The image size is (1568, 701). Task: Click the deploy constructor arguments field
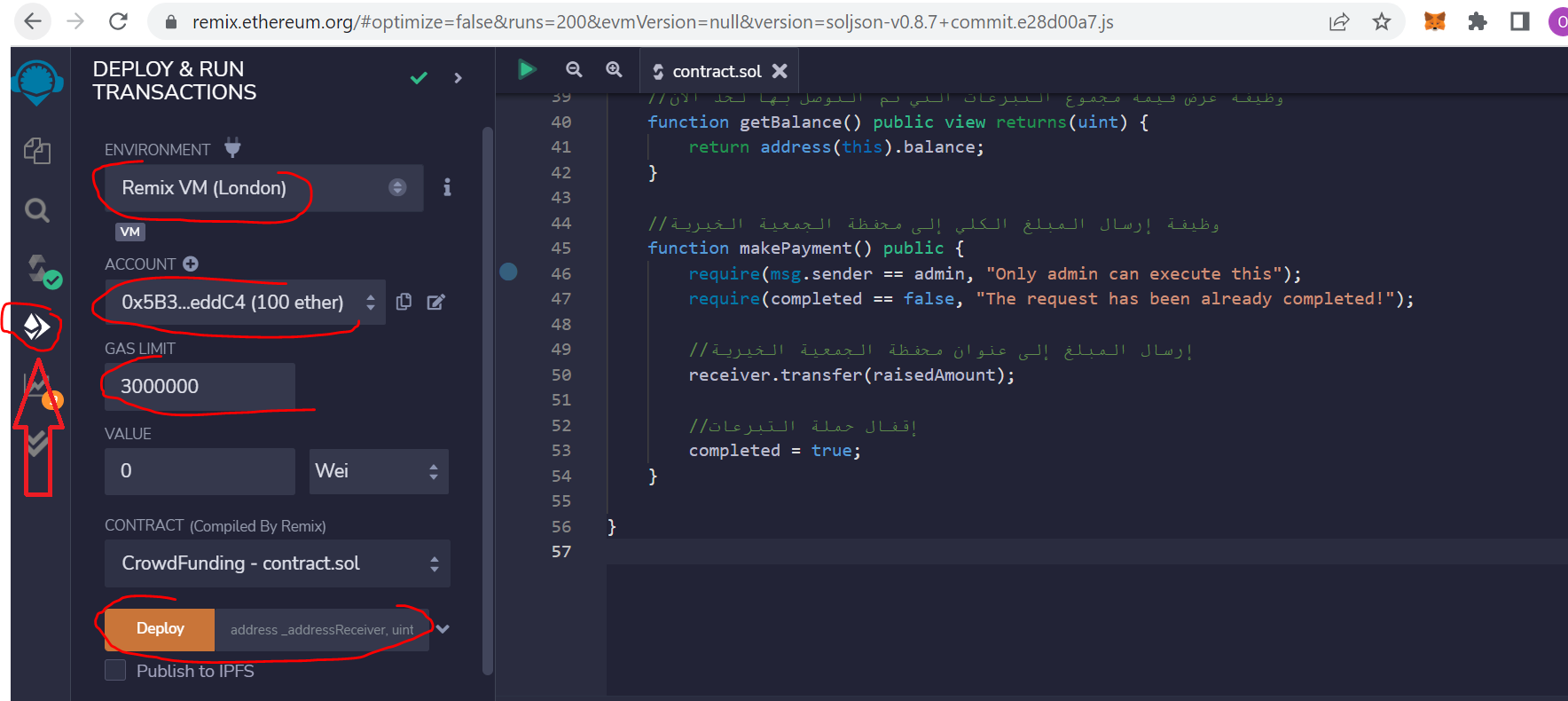pos(322,630)
